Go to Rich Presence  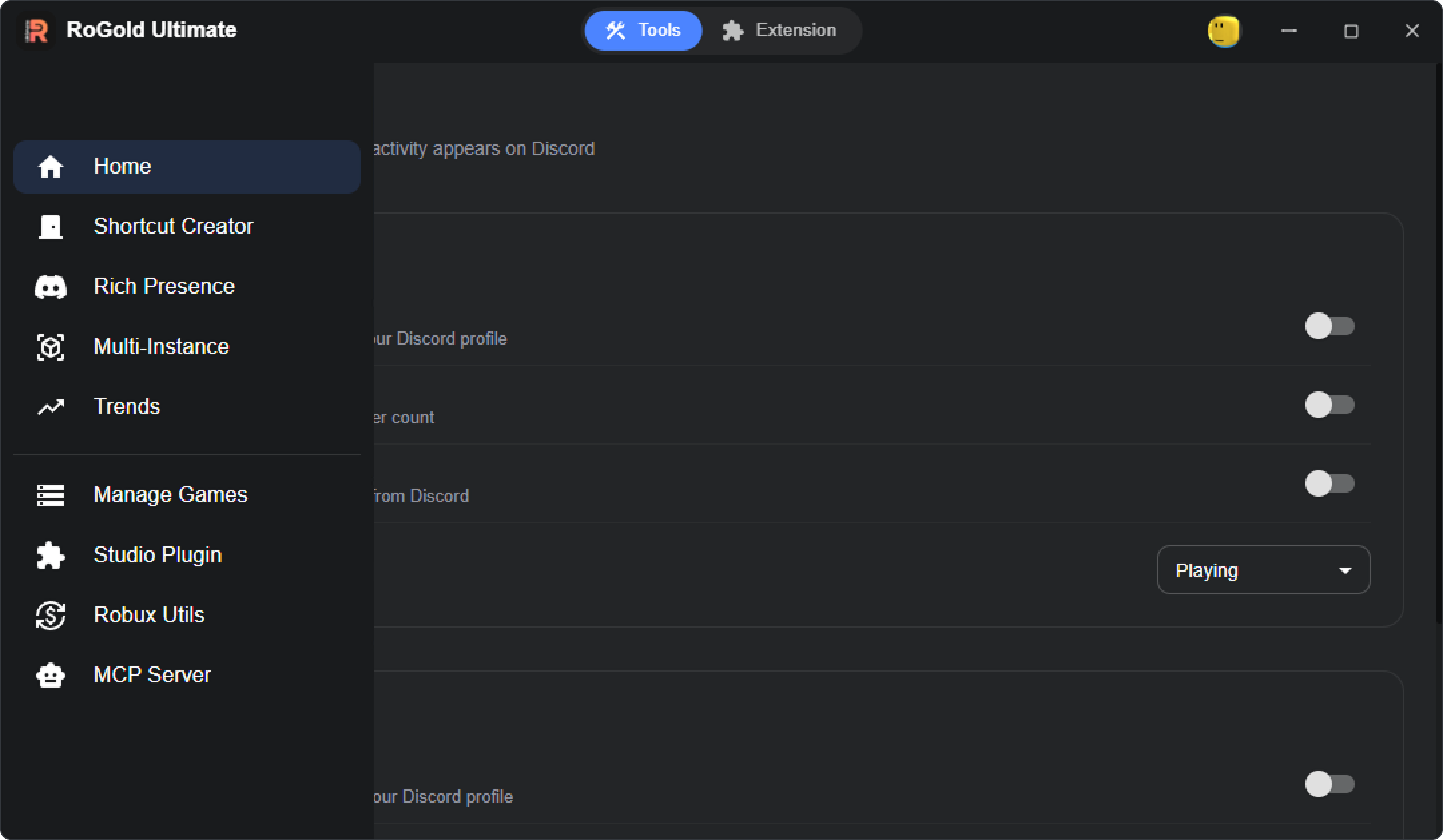(x=187, y=286)
